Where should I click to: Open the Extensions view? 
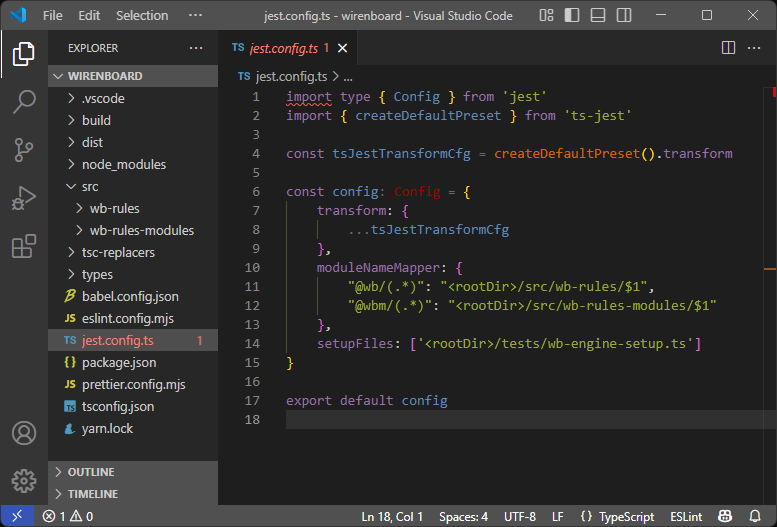coord(24,246)
